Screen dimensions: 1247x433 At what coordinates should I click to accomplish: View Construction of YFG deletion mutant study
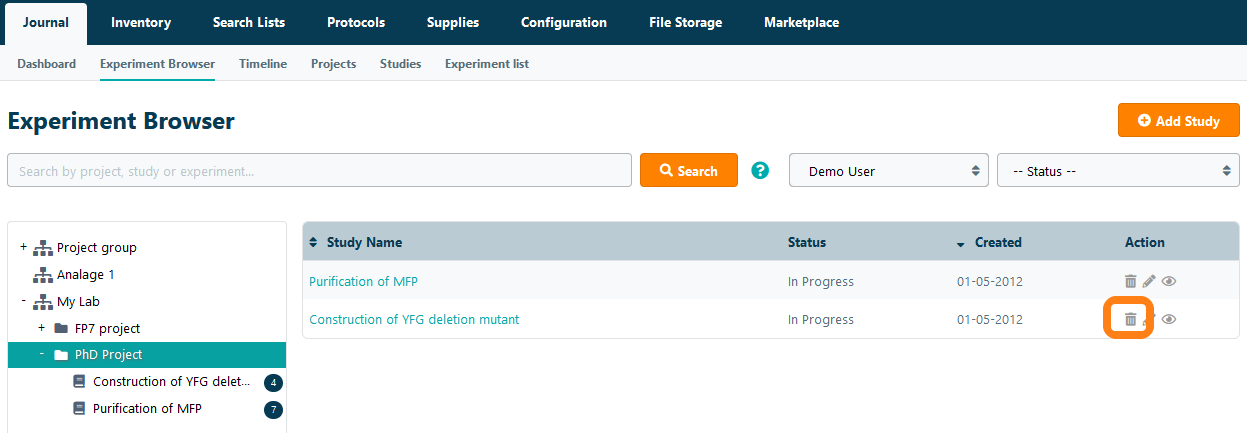[x=1168, y=320]
